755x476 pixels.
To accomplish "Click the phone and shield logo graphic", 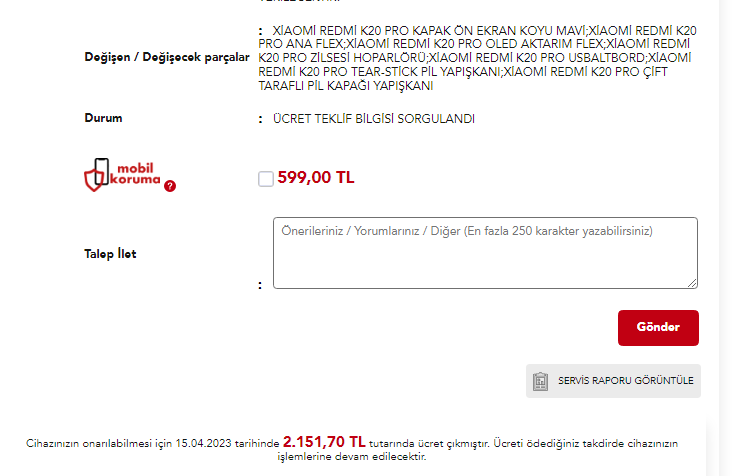I will click(97, 174).
